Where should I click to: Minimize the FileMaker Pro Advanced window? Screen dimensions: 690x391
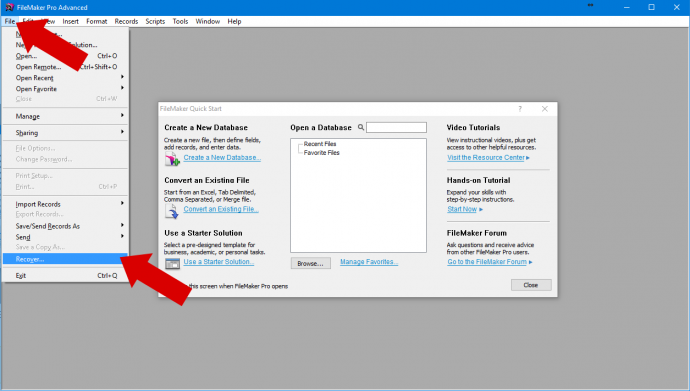627,7
